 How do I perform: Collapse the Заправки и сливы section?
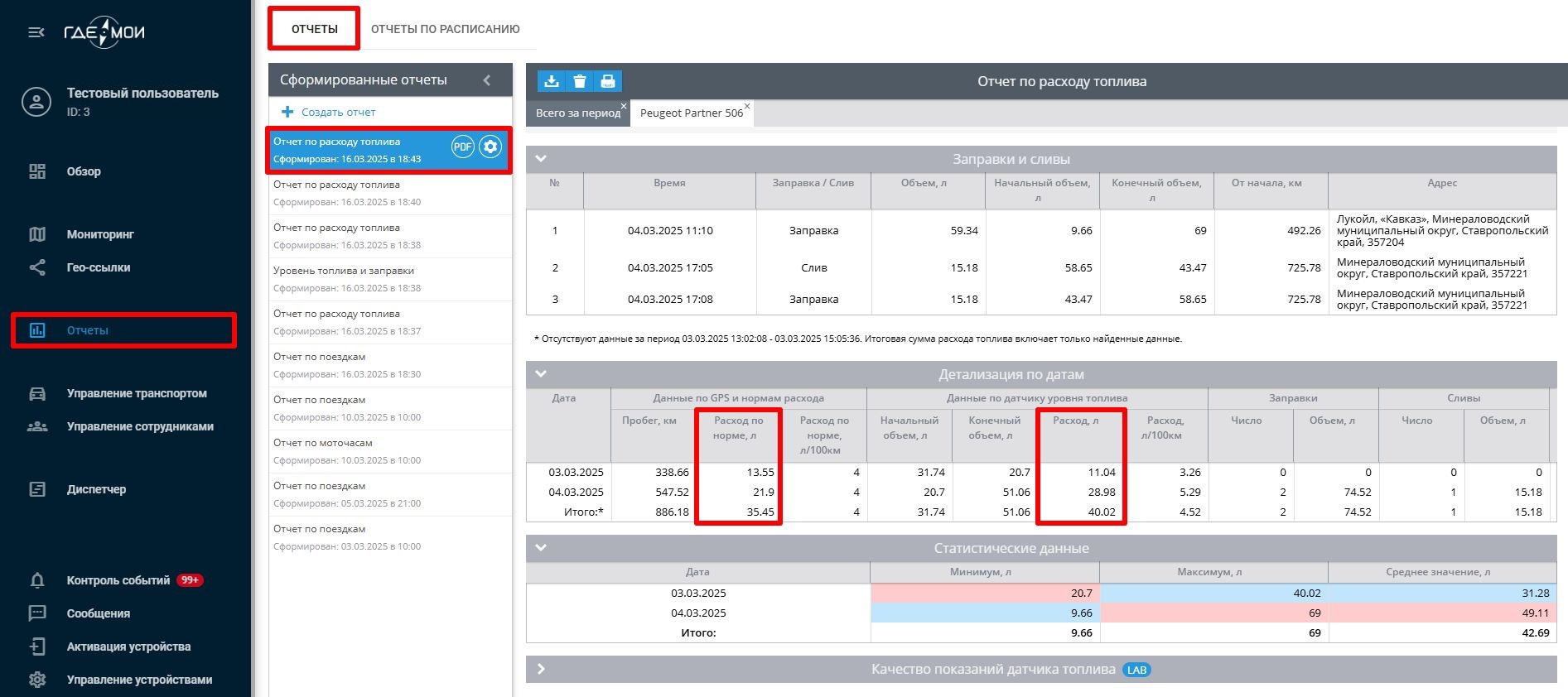542,159
